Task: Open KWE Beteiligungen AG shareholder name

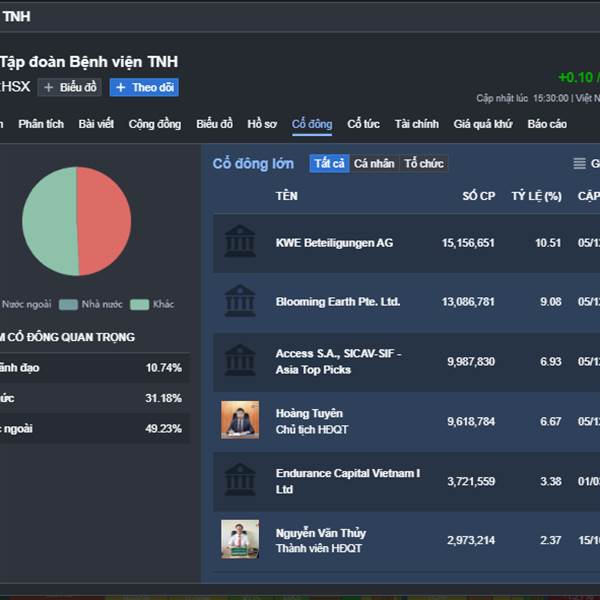Action: tap(334, 243)
